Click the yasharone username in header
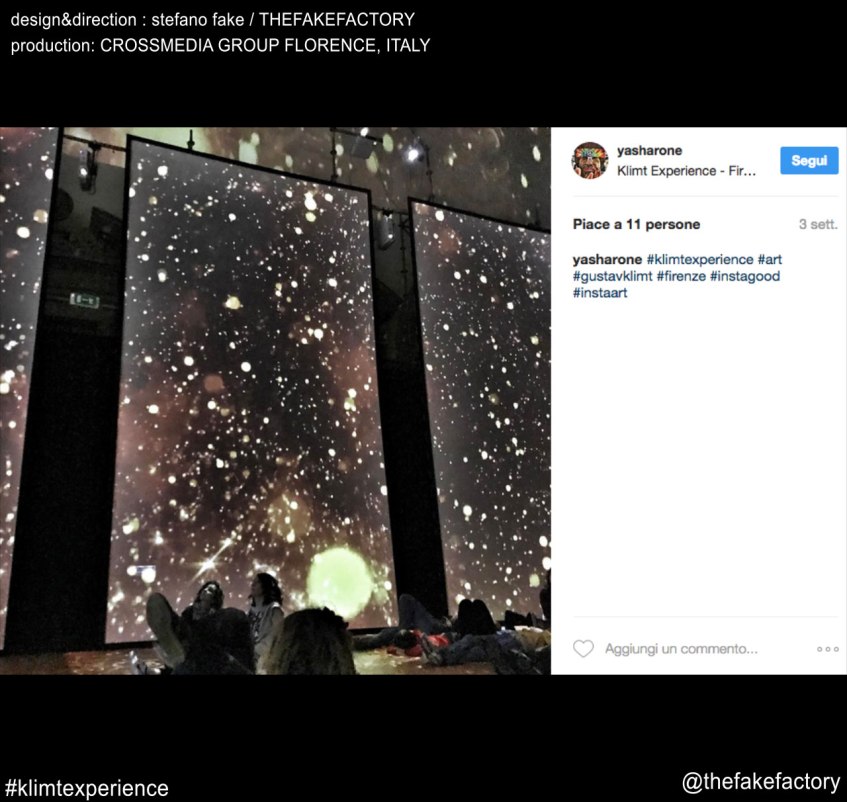The width and height of the screenshot is (847, 802). click(649, 150)
